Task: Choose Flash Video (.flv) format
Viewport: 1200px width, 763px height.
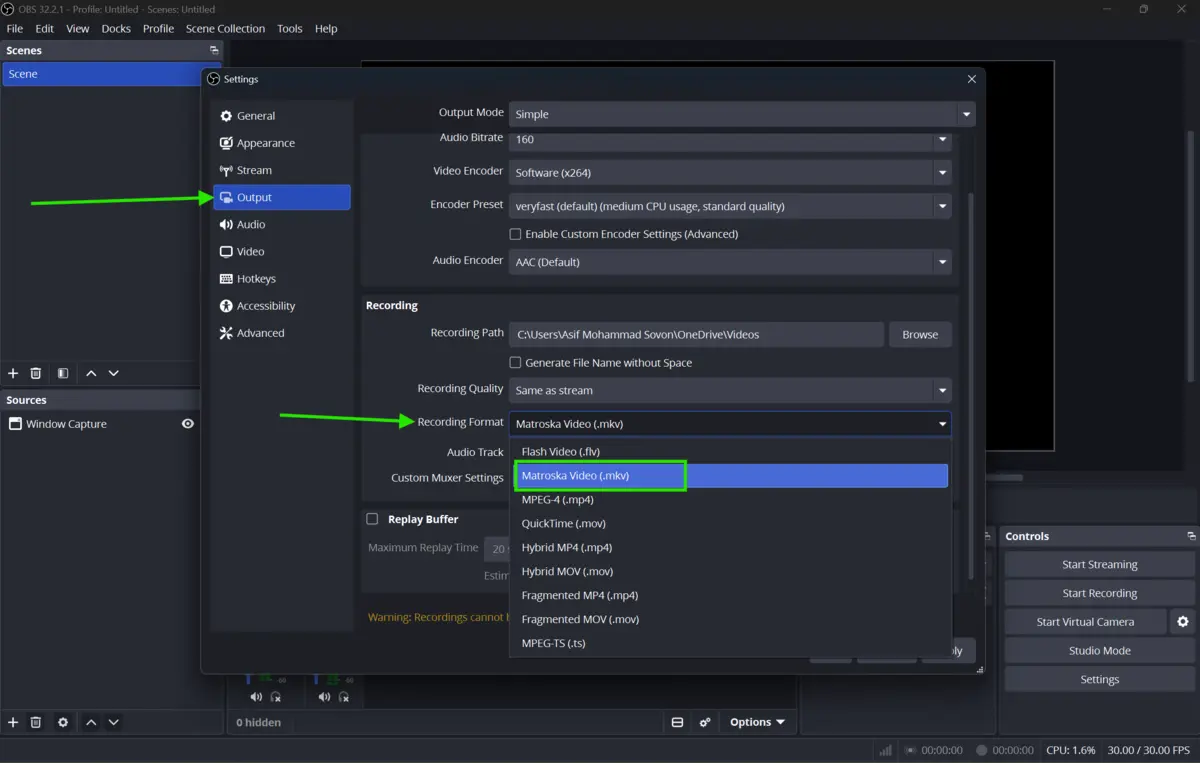Action: tap(730, 452)
